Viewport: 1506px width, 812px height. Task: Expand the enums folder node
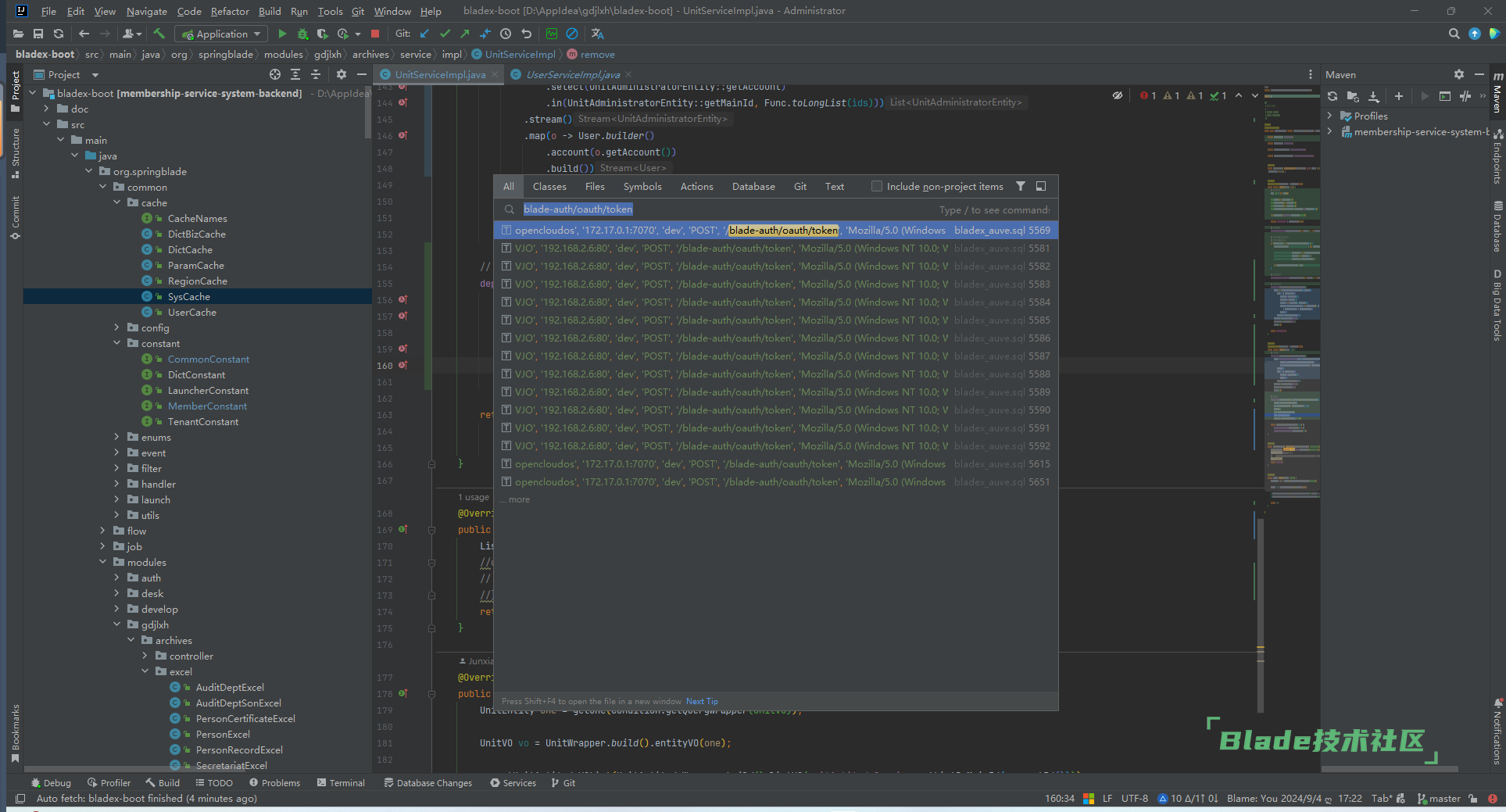click(117, 437)
